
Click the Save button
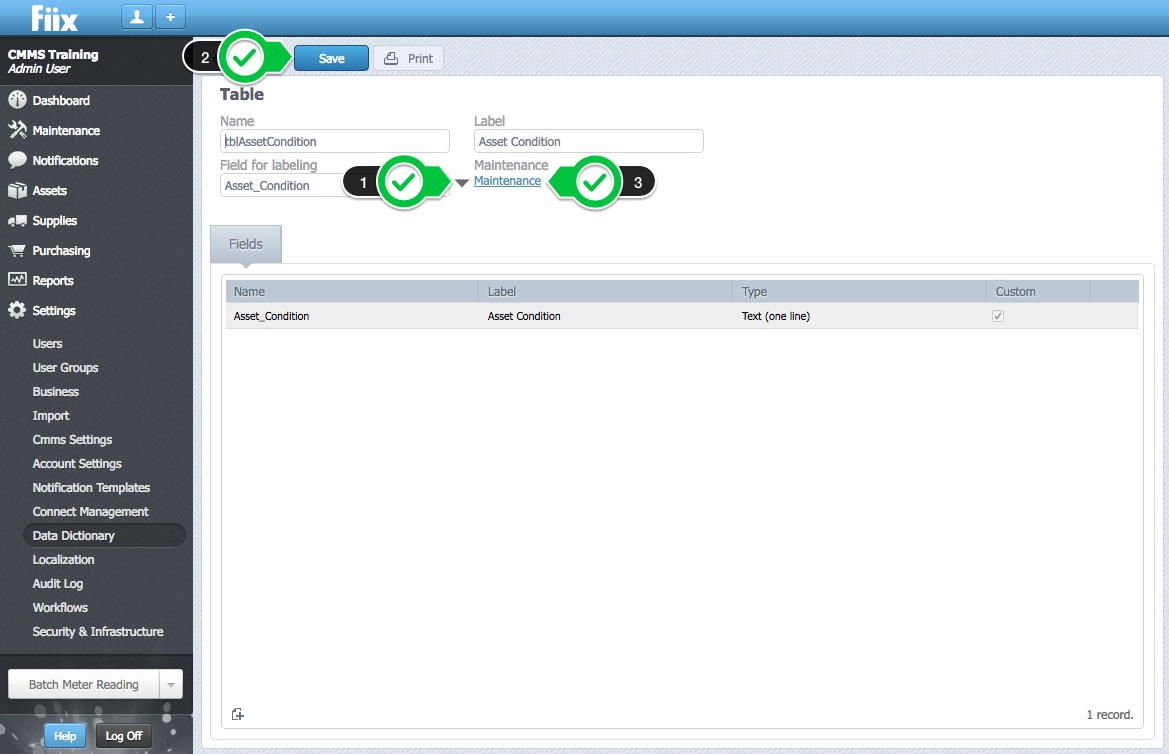[x=331, y=58]
